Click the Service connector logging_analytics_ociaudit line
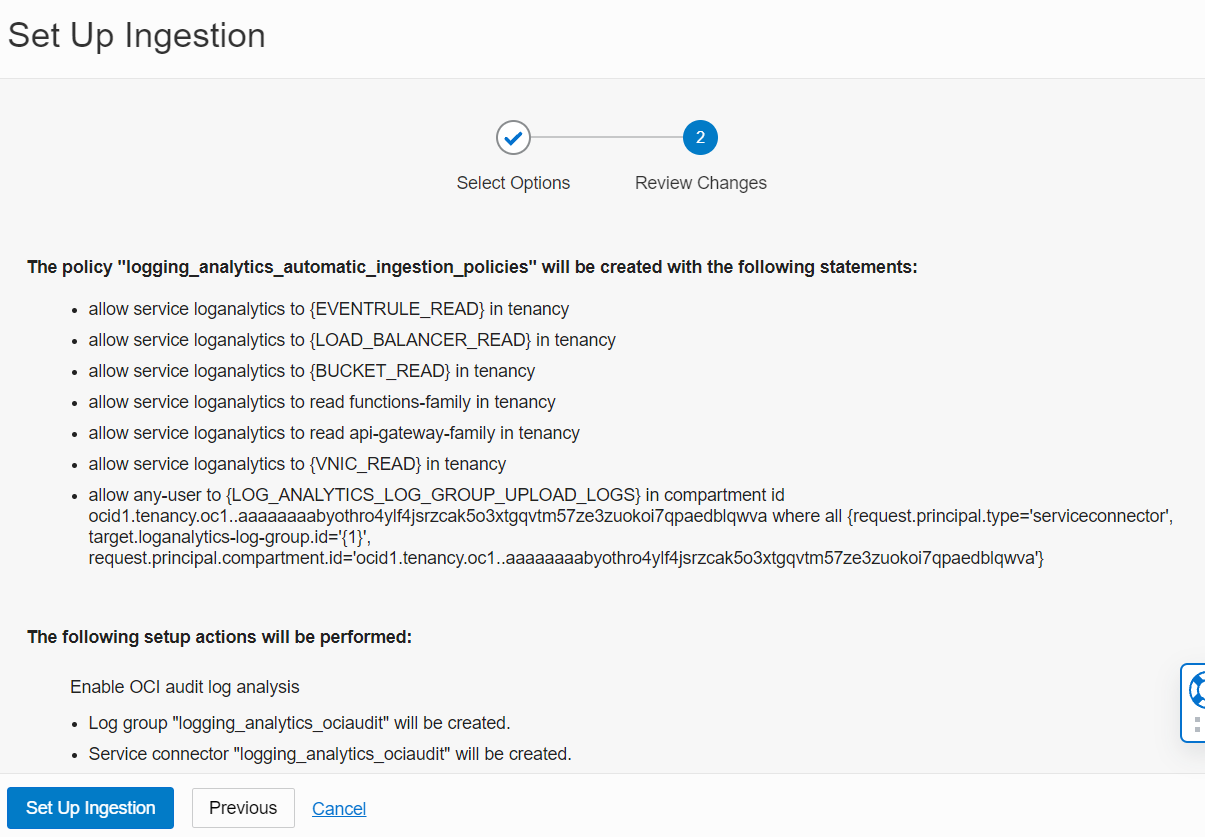1205x837 pixels. (330, 754)
